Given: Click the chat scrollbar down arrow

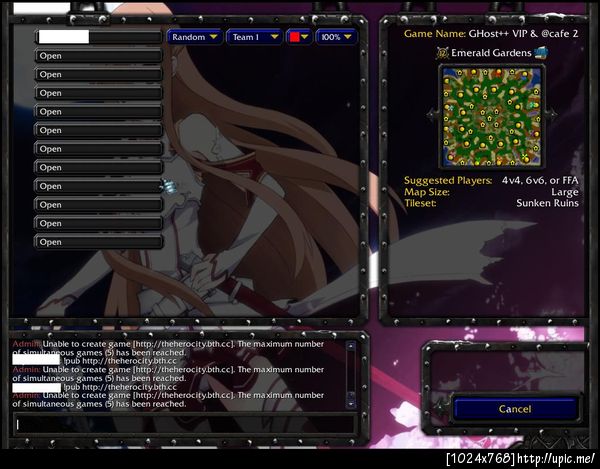Looking at the screenshot, I should (x=351, y=404).
